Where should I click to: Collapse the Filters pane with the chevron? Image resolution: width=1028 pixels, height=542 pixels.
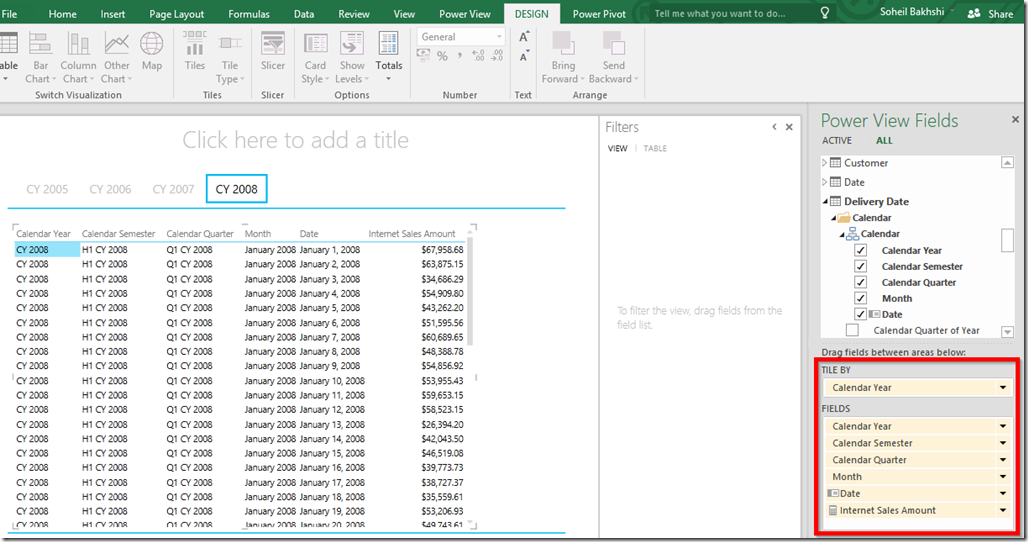click(x=774, y=127)
